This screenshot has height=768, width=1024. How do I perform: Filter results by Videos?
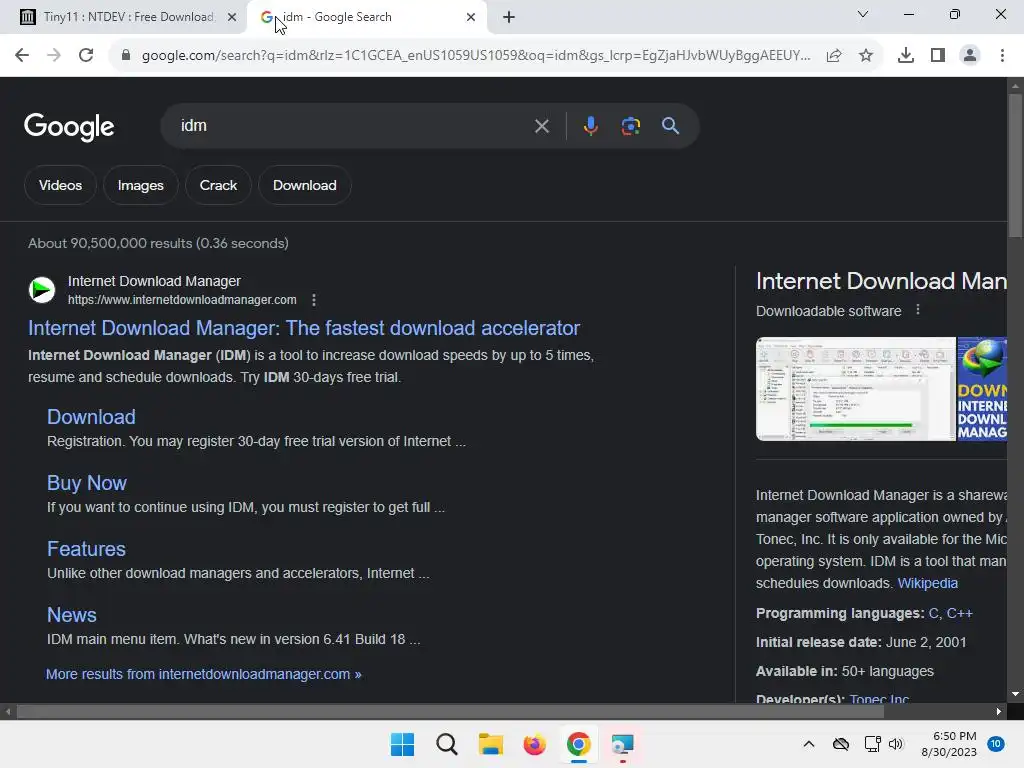pyautogui.click(x=60, y=185)
